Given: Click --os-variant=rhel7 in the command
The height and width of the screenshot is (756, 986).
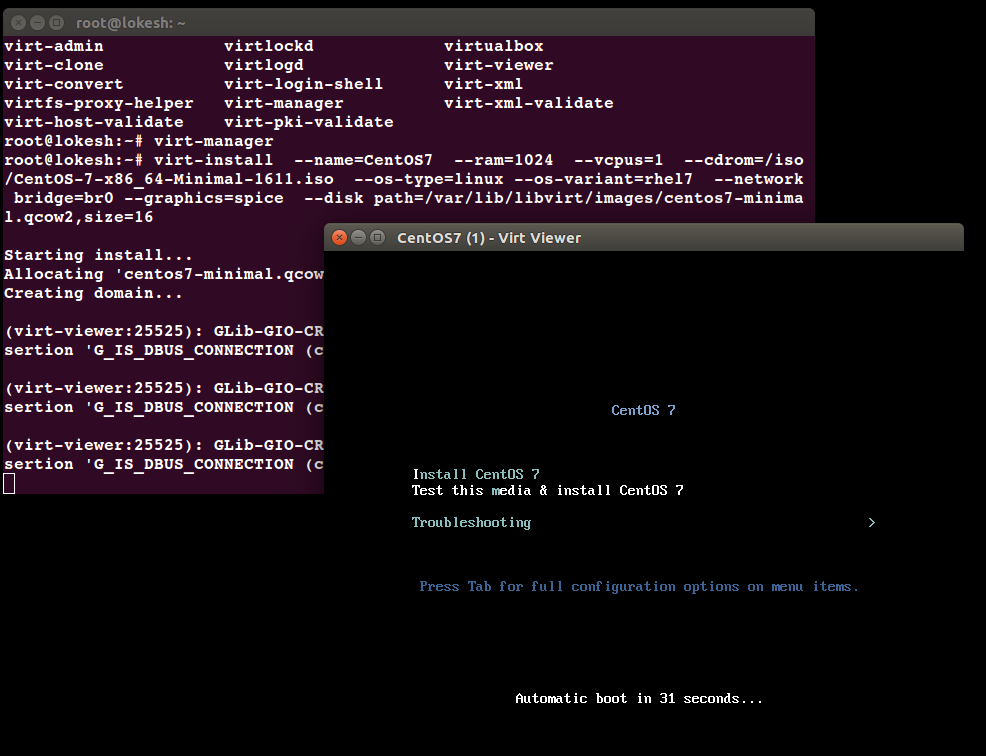Looking at the screenshot, I should [603, 179].
